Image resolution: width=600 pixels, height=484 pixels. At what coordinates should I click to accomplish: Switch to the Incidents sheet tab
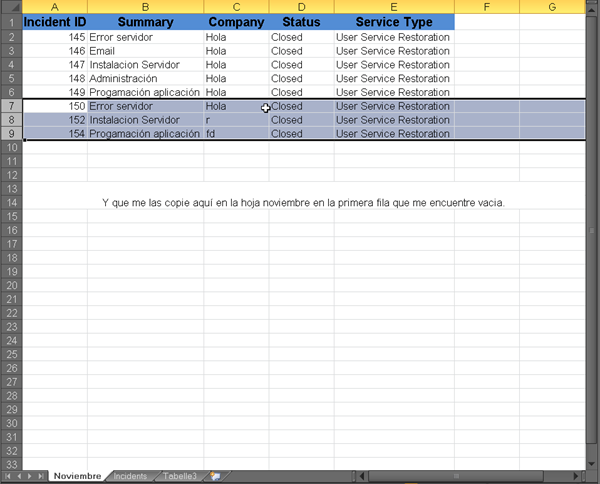[130, 476]
